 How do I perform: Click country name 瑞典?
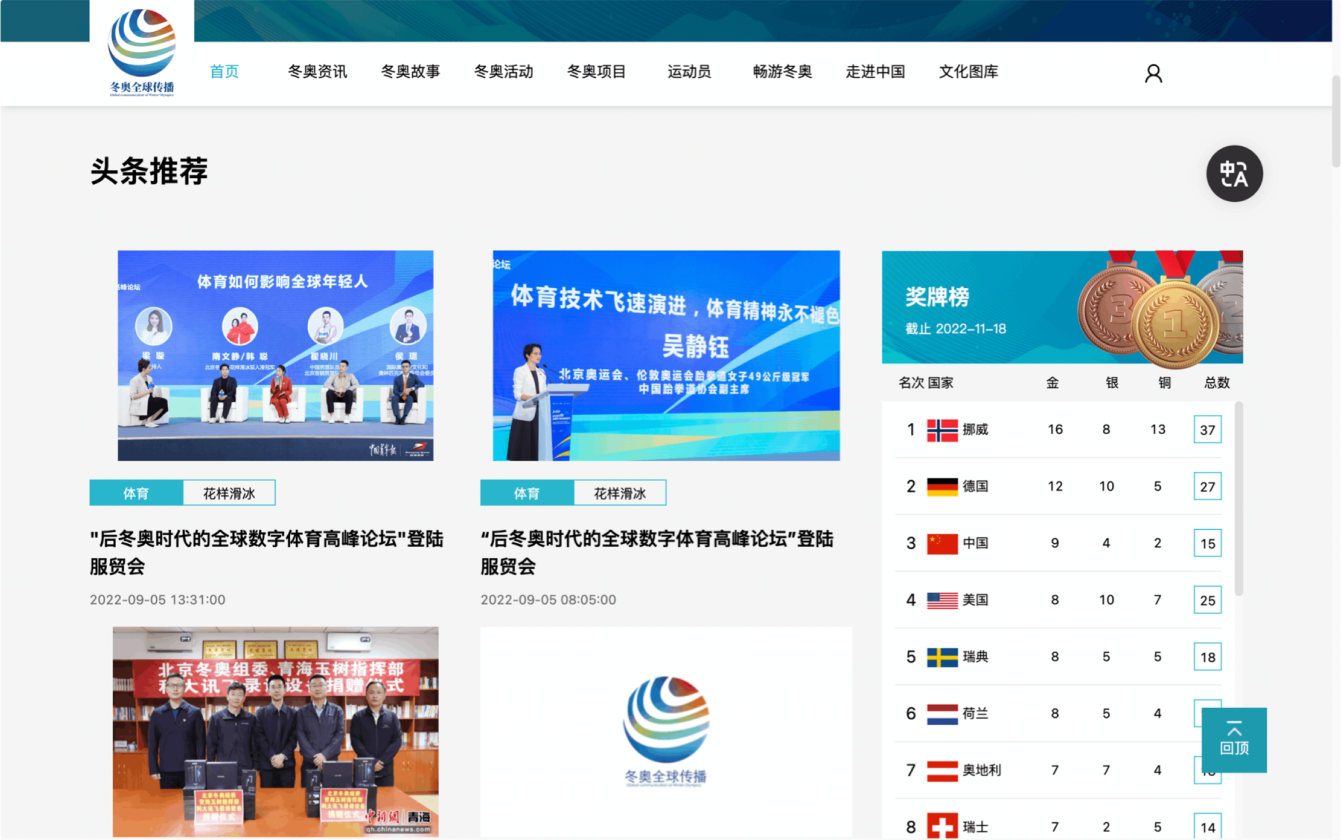(975, 657)
